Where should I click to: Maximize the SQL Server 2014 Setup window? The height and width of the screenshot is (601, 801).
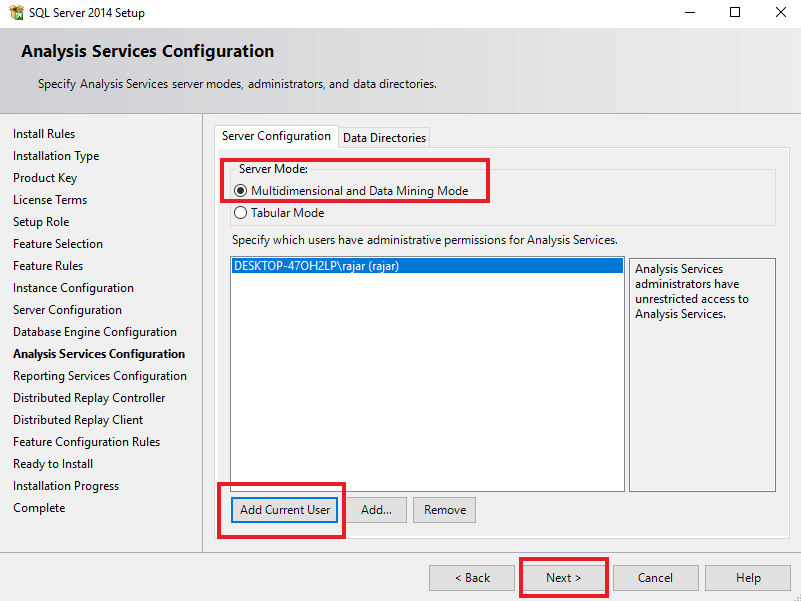pyautogui.click(x=735, y=12)
